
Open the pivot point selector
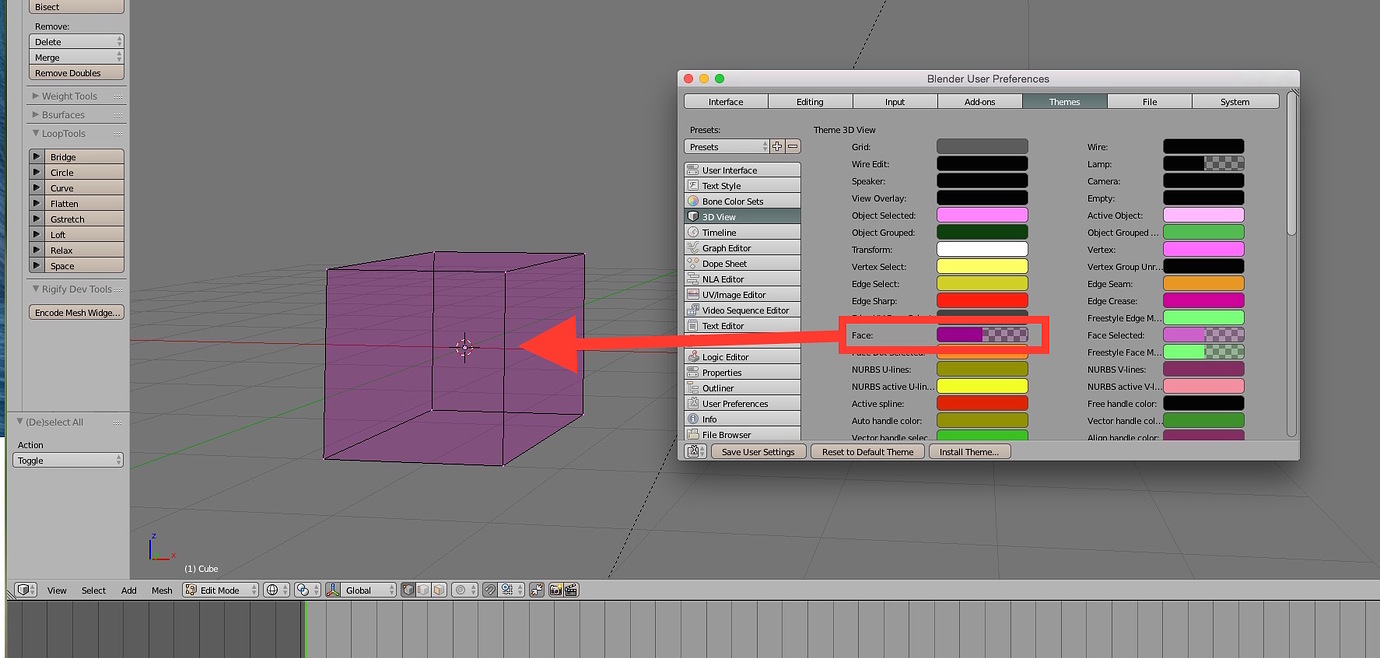[308, 590]
